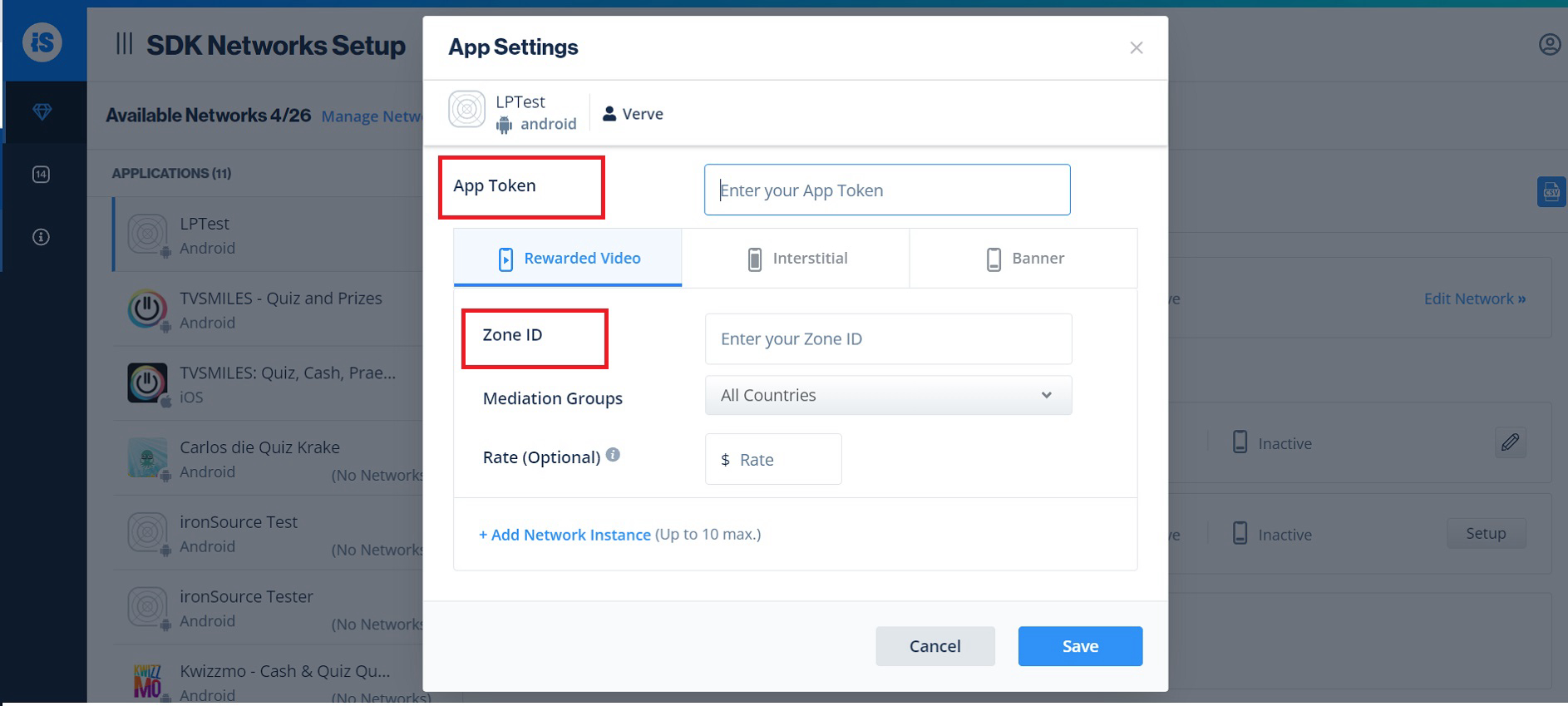Click the TVSMILES Quiz and Prizes app icon
The width and height of the screenshot is (1568, 706).
point(147,309)
